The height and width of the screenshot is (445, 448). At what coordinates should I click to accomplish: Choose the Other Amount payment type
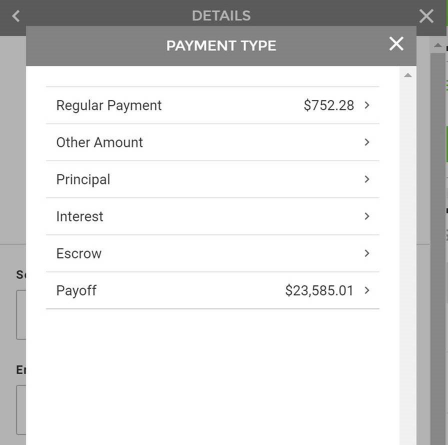pyautogui.click(x=213, y=142)
